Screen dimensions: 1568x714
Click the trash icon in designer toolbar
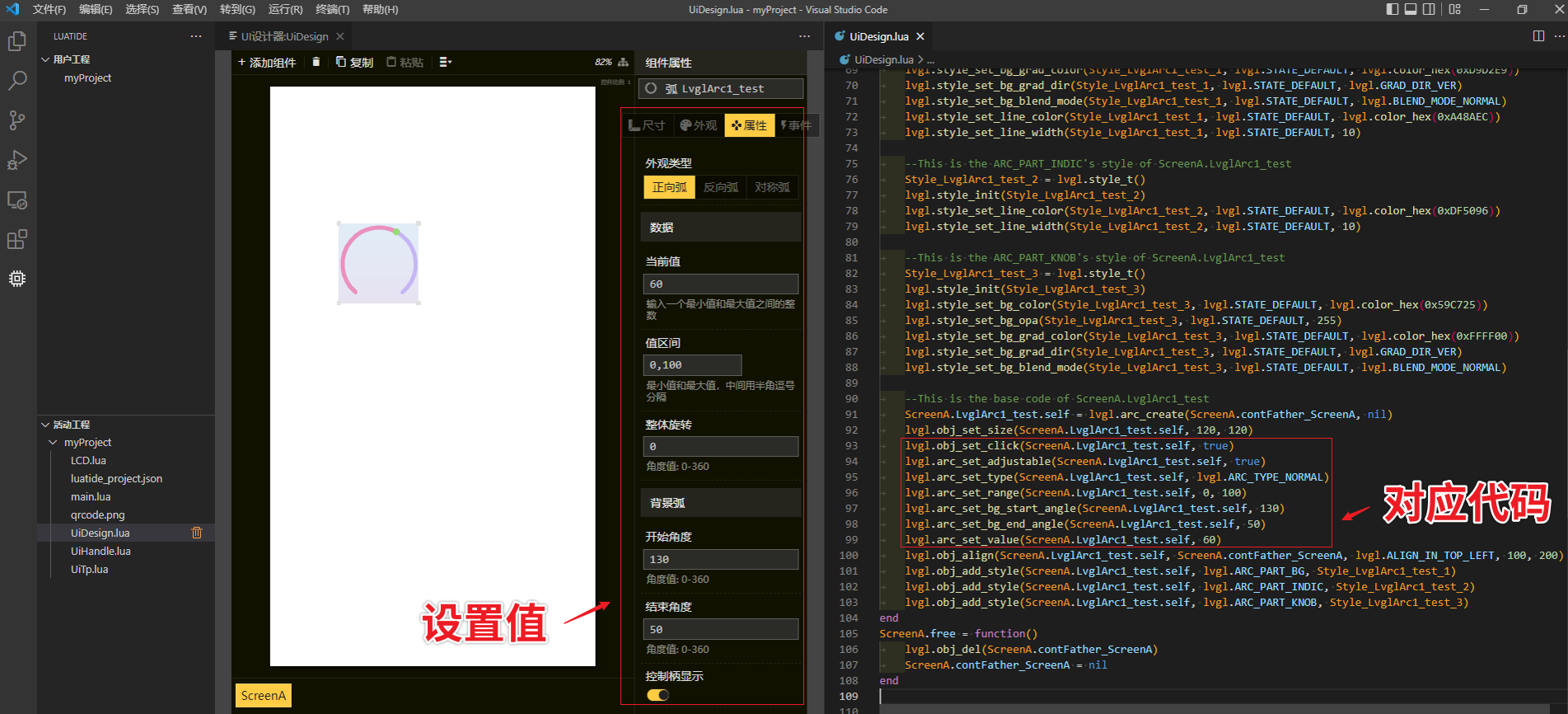pyautogui.click(x=316, y=62)
